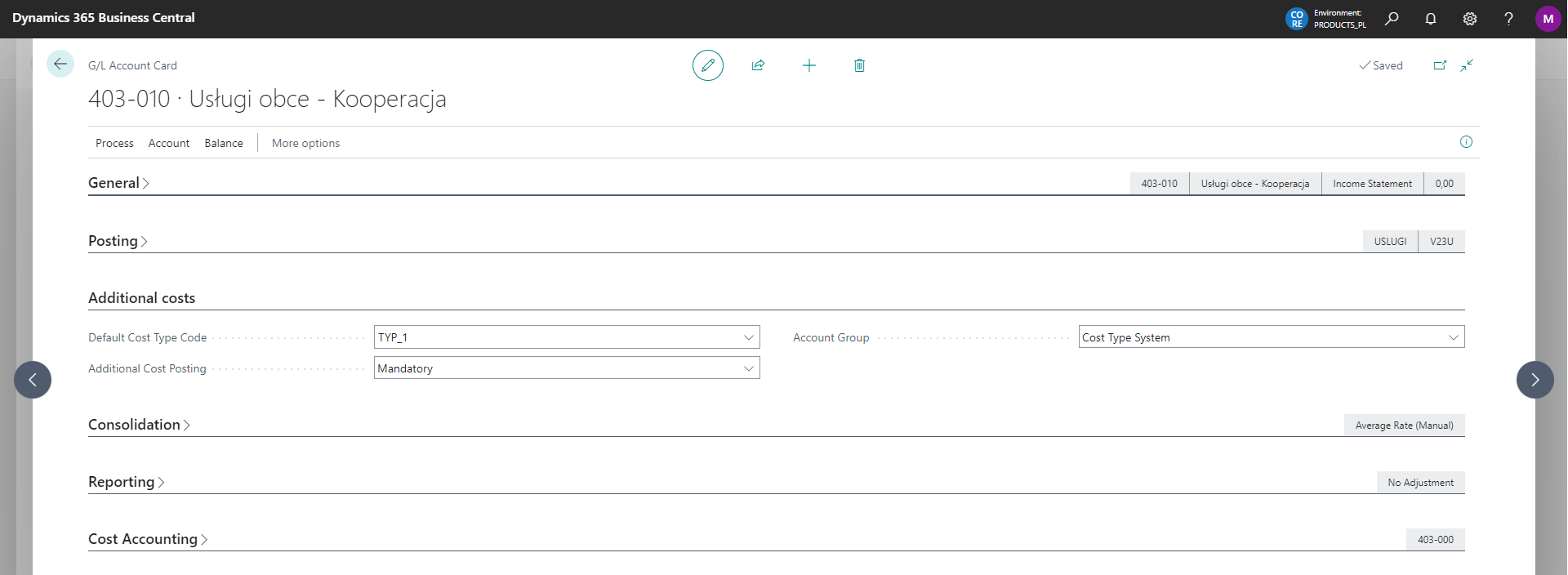The height and width of the screenshot is (575, 1568).
Task: Open the Account Group dropdown
Action: coord(1453,337)
